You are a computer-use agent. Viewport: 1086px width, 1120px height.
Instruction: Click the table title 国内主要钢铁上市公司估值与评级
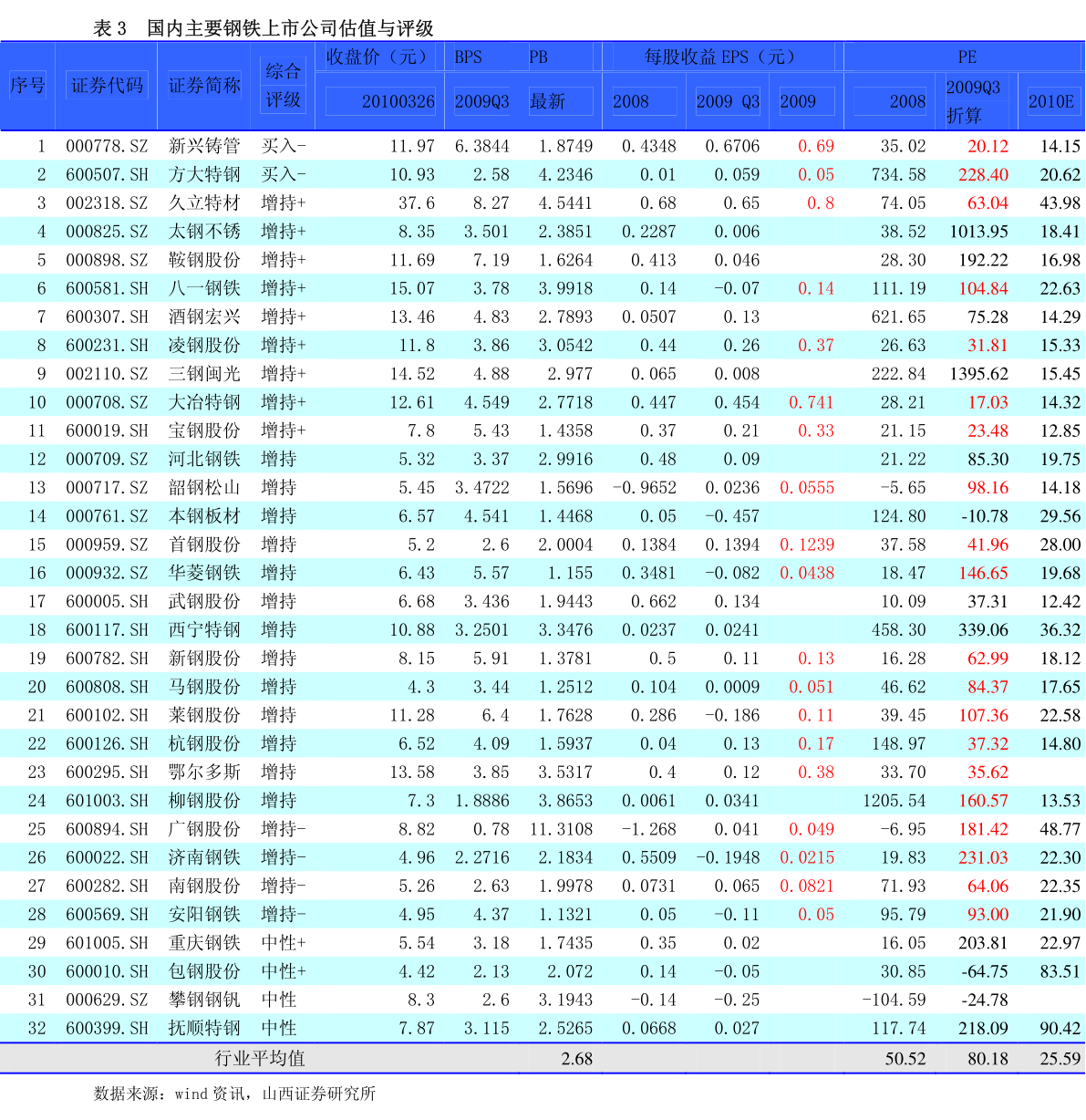point(290,28)
